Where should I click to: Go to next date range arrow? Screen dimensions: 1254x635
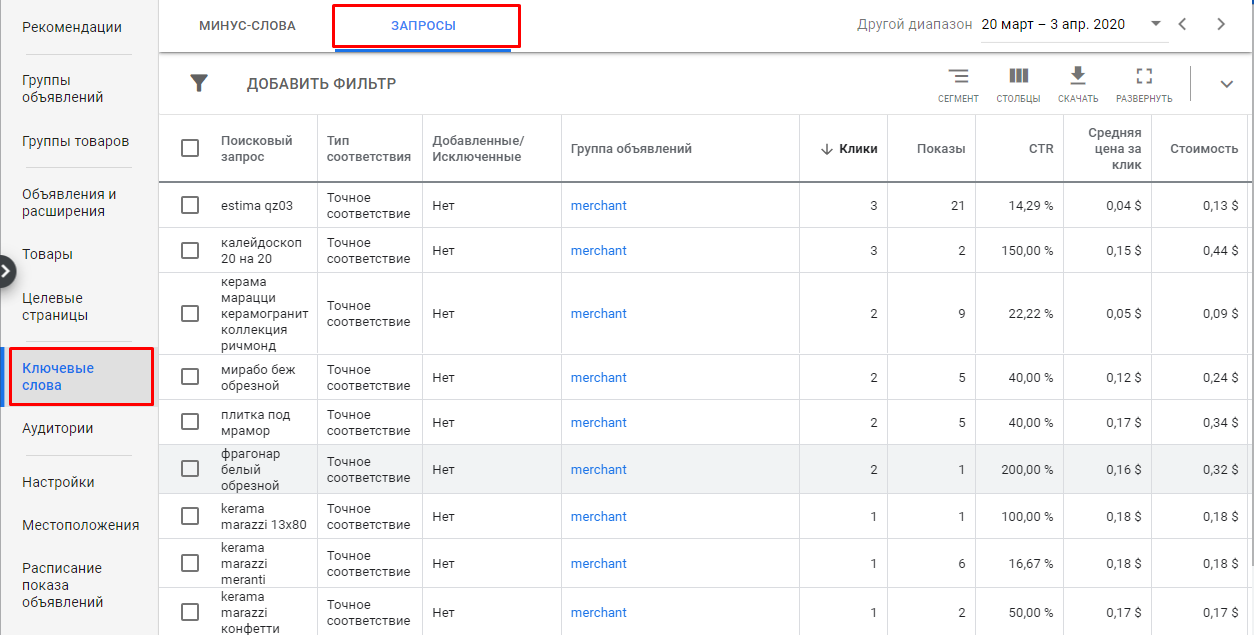click(1221, 25)
